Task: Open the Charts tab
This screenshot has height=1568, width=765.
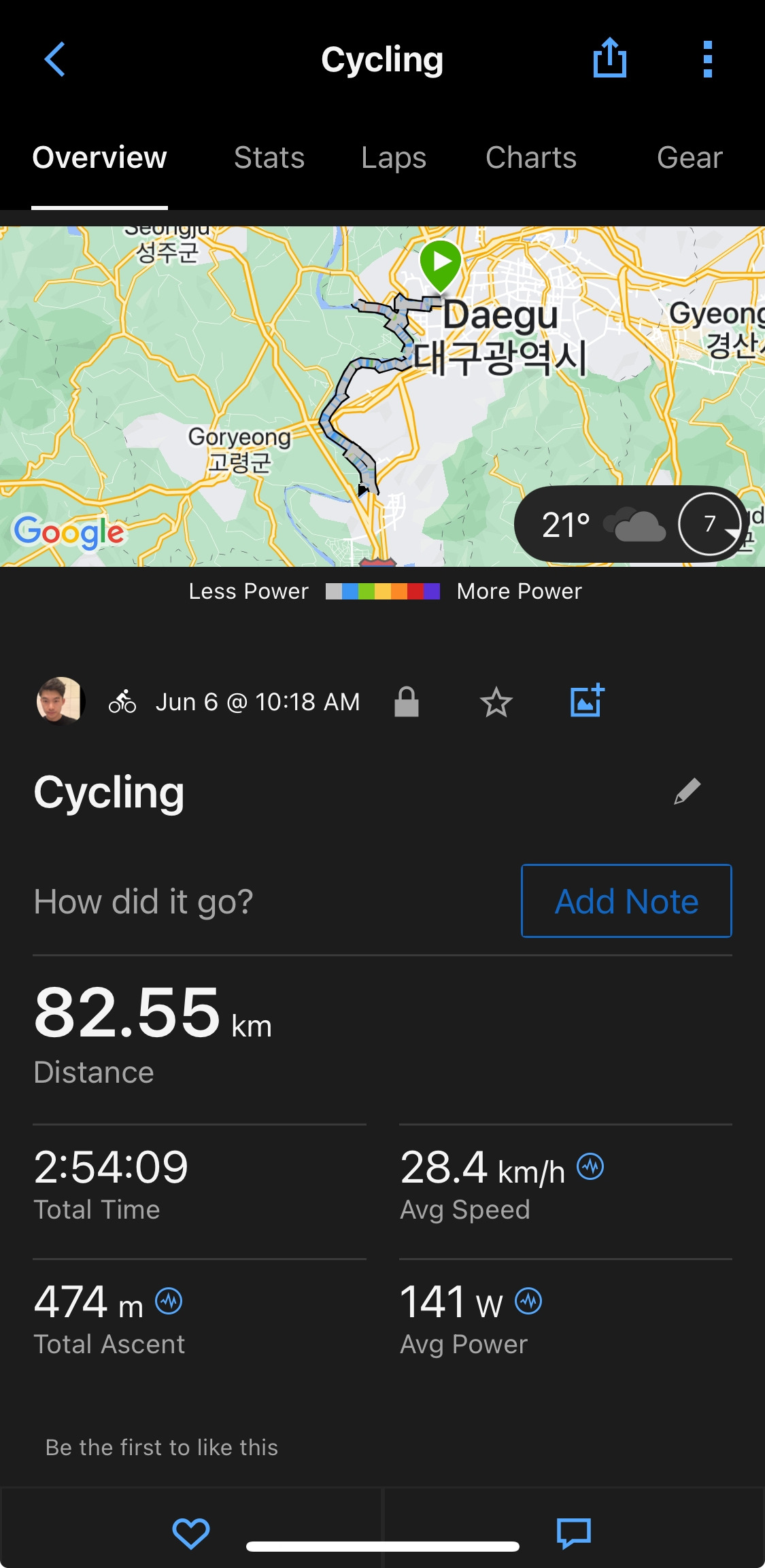Action: click(x=531, y=157)
